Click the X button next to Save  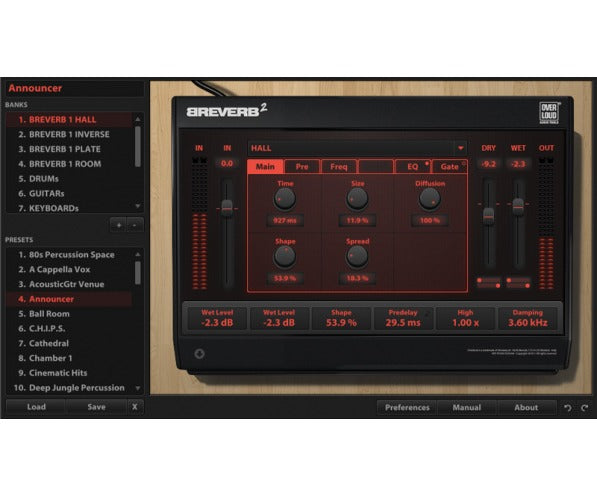pos(135,407)
